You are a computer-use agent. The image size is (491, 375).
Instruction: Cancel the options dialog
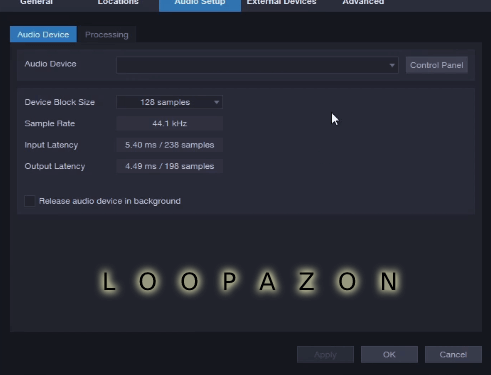[453, 355]
